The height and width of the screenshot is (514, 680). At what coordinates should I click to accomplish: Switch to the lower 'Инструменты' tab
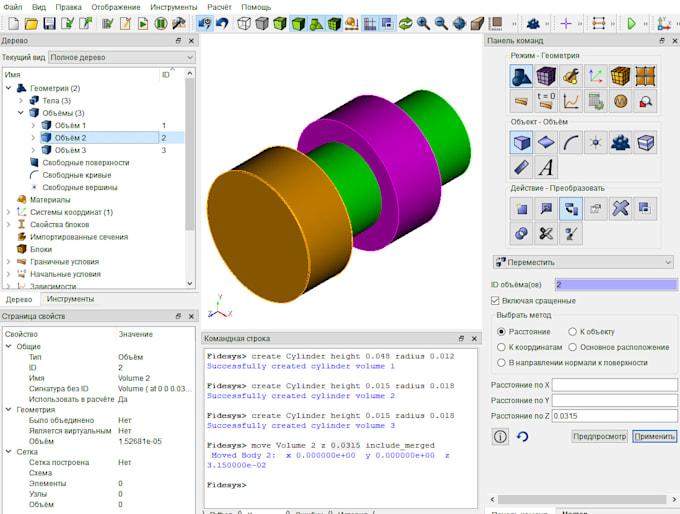70,299
